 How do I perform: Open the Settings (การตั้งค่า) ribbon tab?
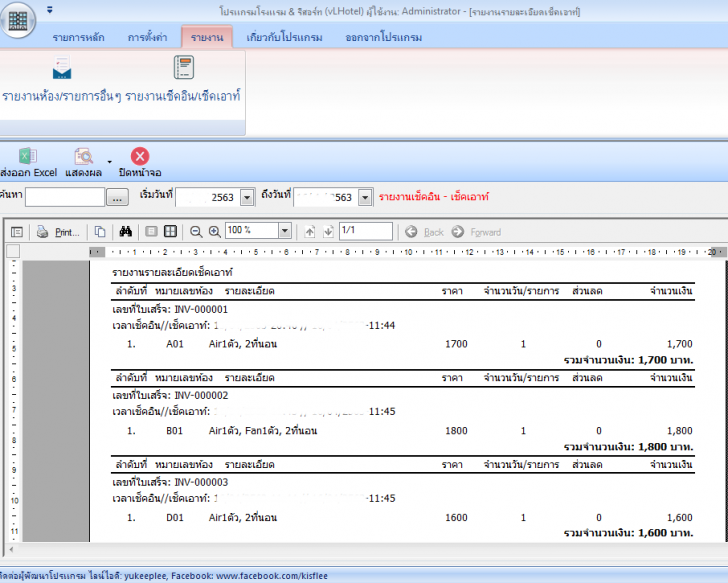[x=146, y=38]
